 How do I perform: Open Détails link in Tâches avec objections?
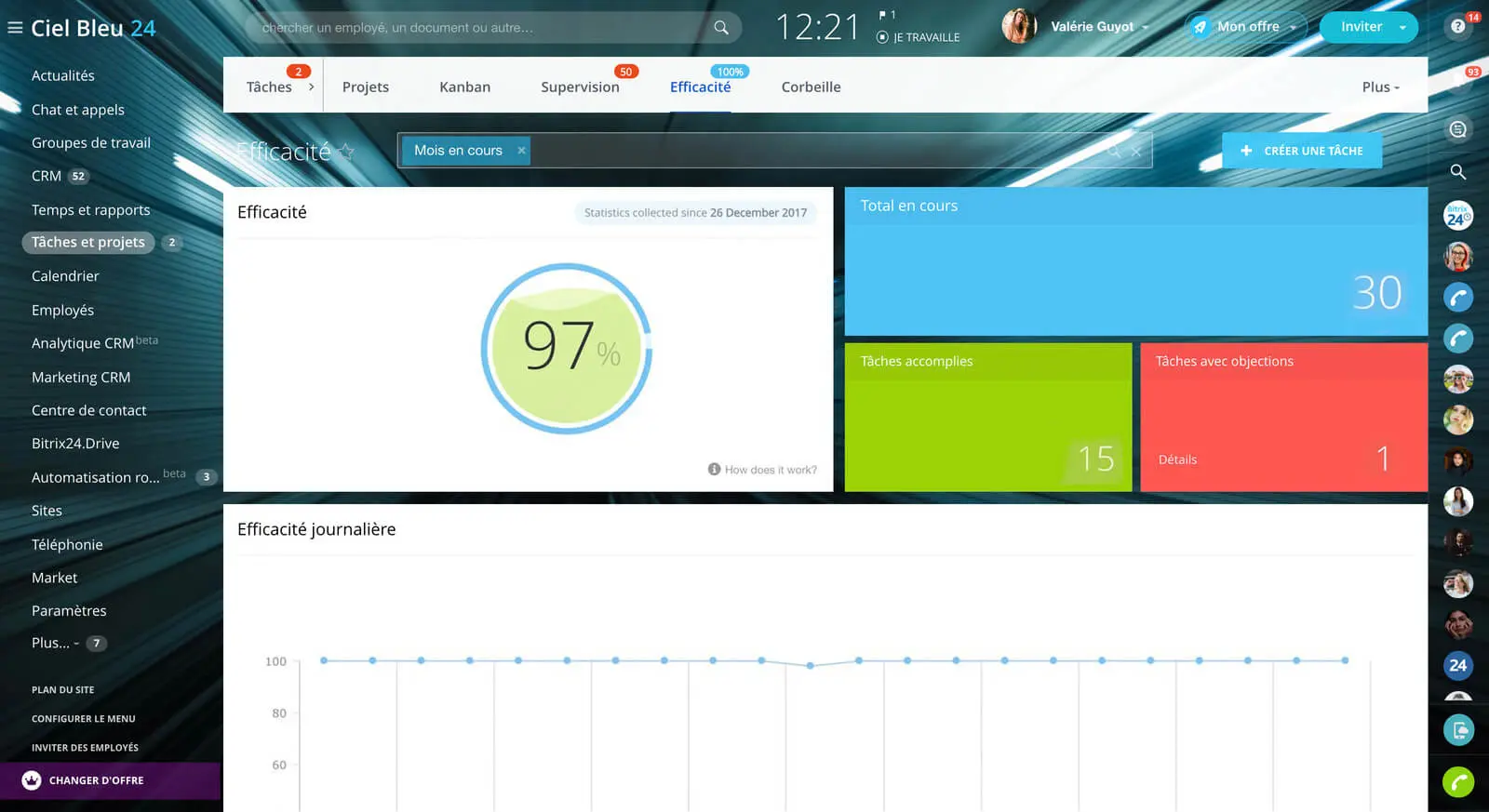click(1177, 459)
